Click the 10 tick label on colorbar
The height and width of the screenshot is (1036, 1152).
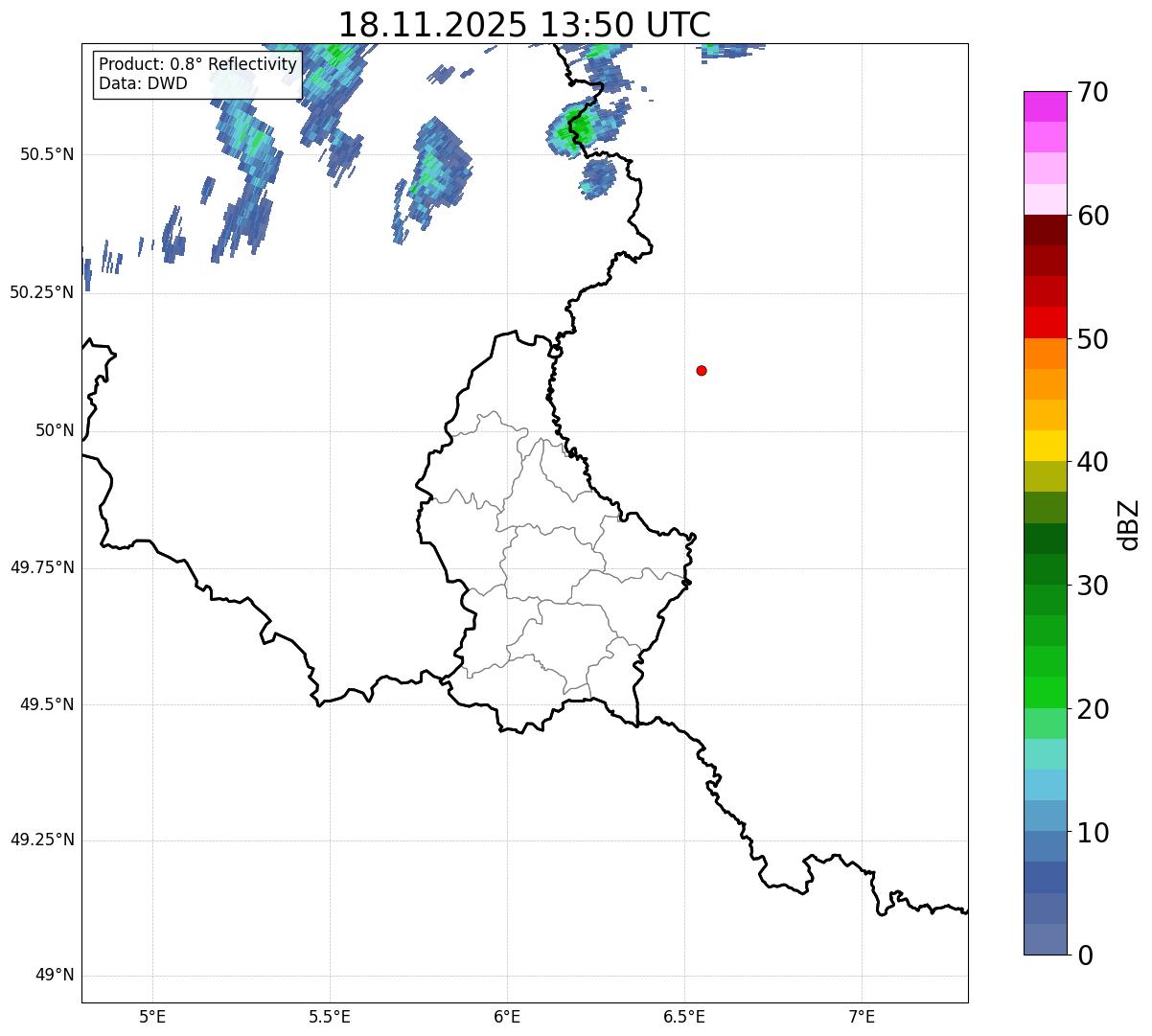[x=1093, y=832]
